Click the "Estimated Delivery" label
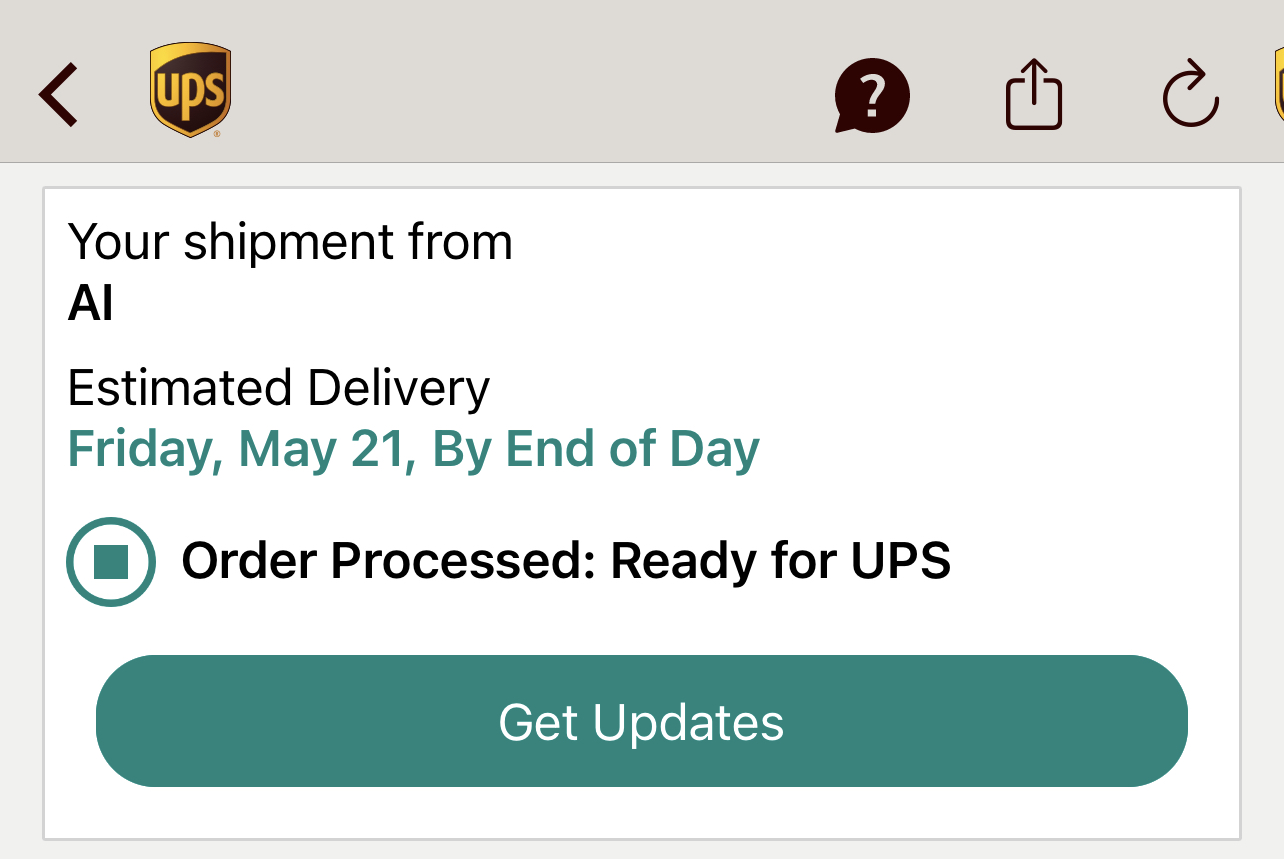 point(278,388)
